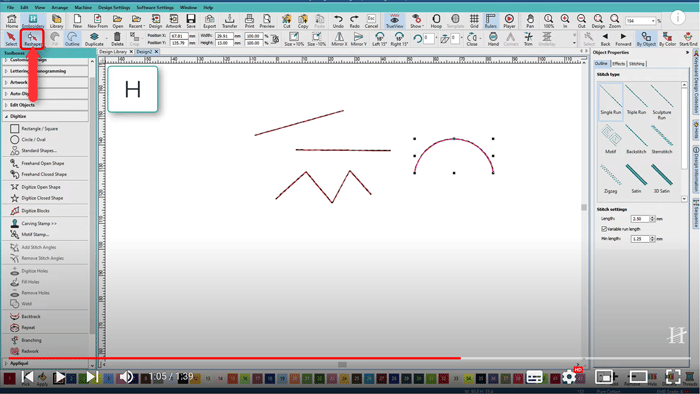Click Rotate Left 15° icon
The height and width of the screenshot is (394, 700).
click(379, 39)
